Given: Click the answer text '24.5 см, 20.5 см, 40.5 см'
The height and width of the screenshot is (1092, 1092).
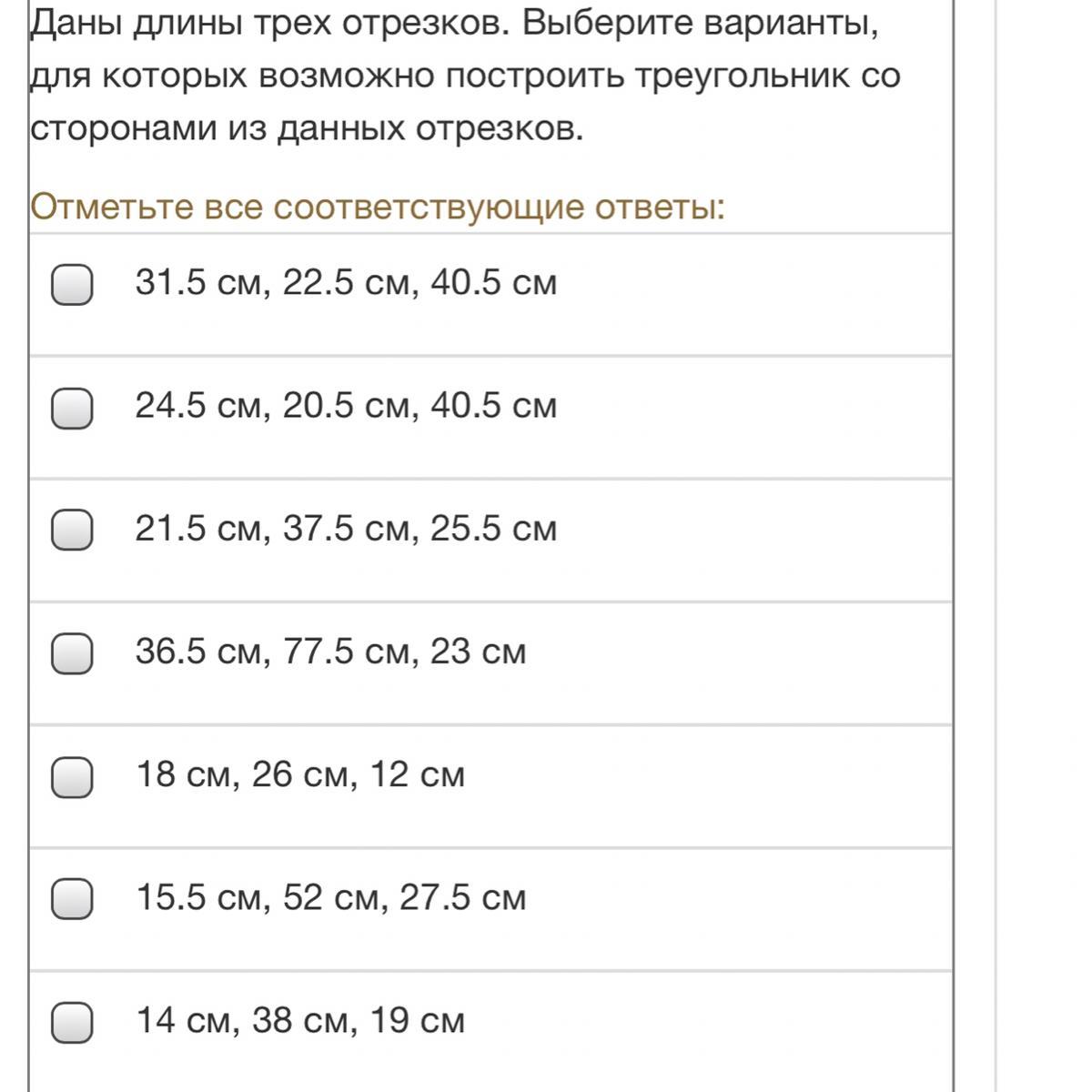Looking at the screenshot, I should [346, 406].
